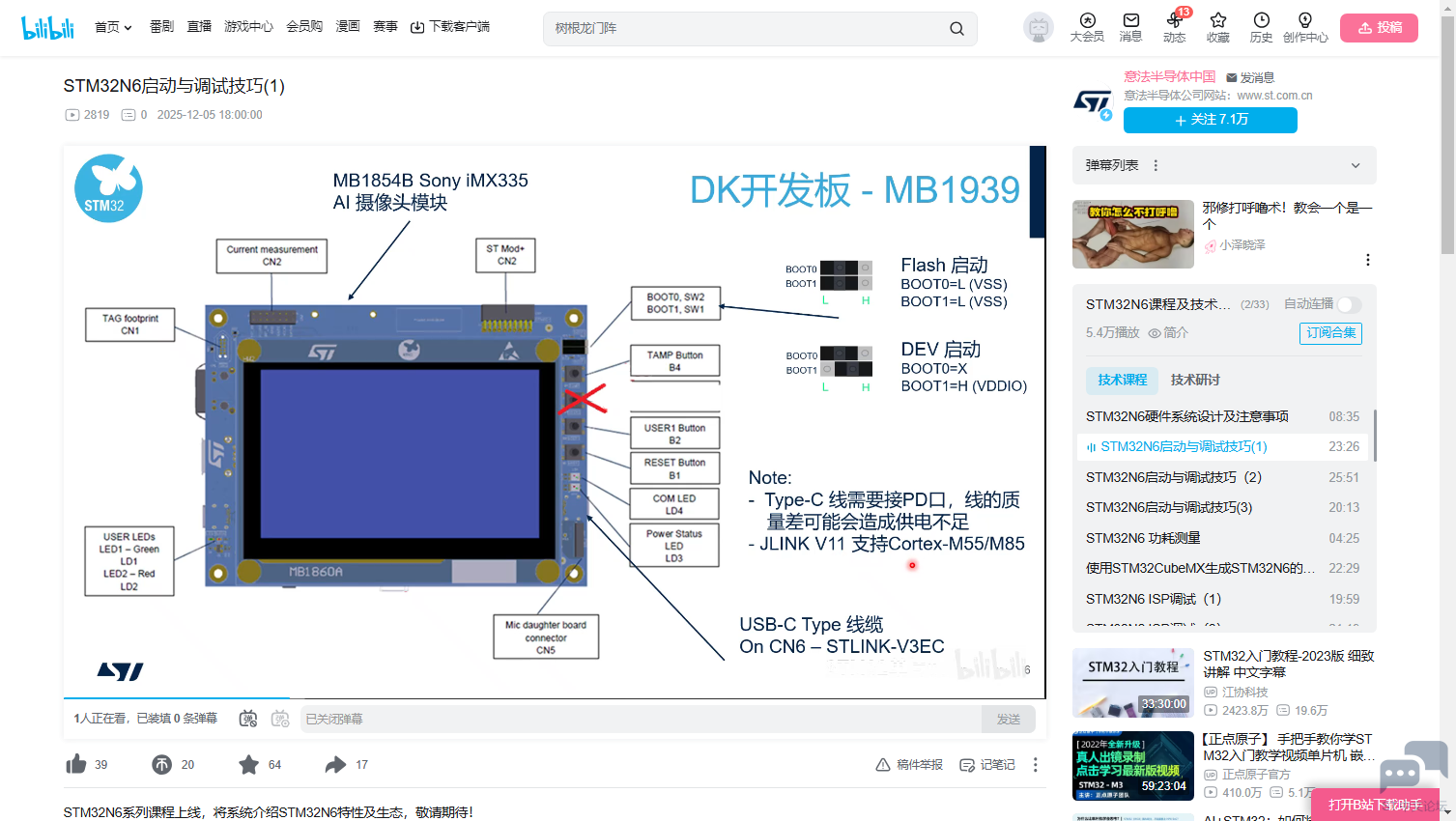The width and height of the screenshot is (1456, 821).
Task: Expand the danmaku list panel
Action: pos(1355,165)
